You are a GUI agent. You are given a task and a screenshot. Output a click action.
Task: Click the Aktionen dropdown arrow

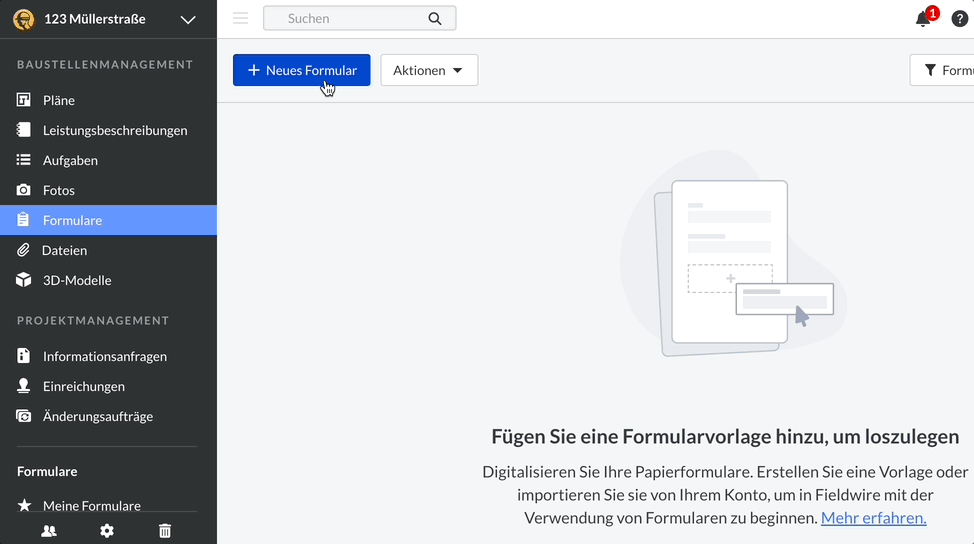458,70
